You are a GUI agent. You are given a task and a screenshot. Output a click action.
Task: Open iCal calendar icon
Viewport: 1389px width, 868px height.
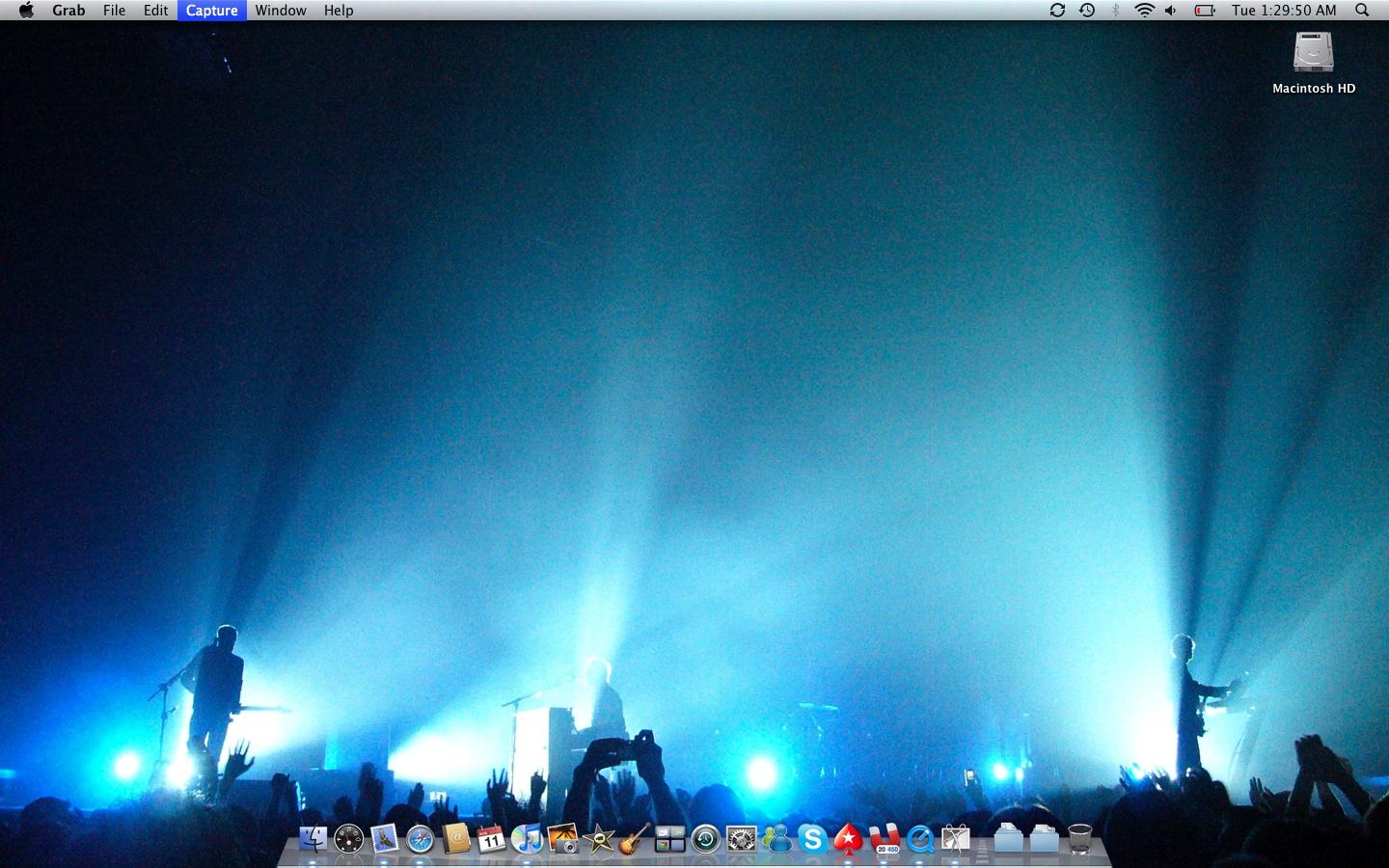[491, 839]
